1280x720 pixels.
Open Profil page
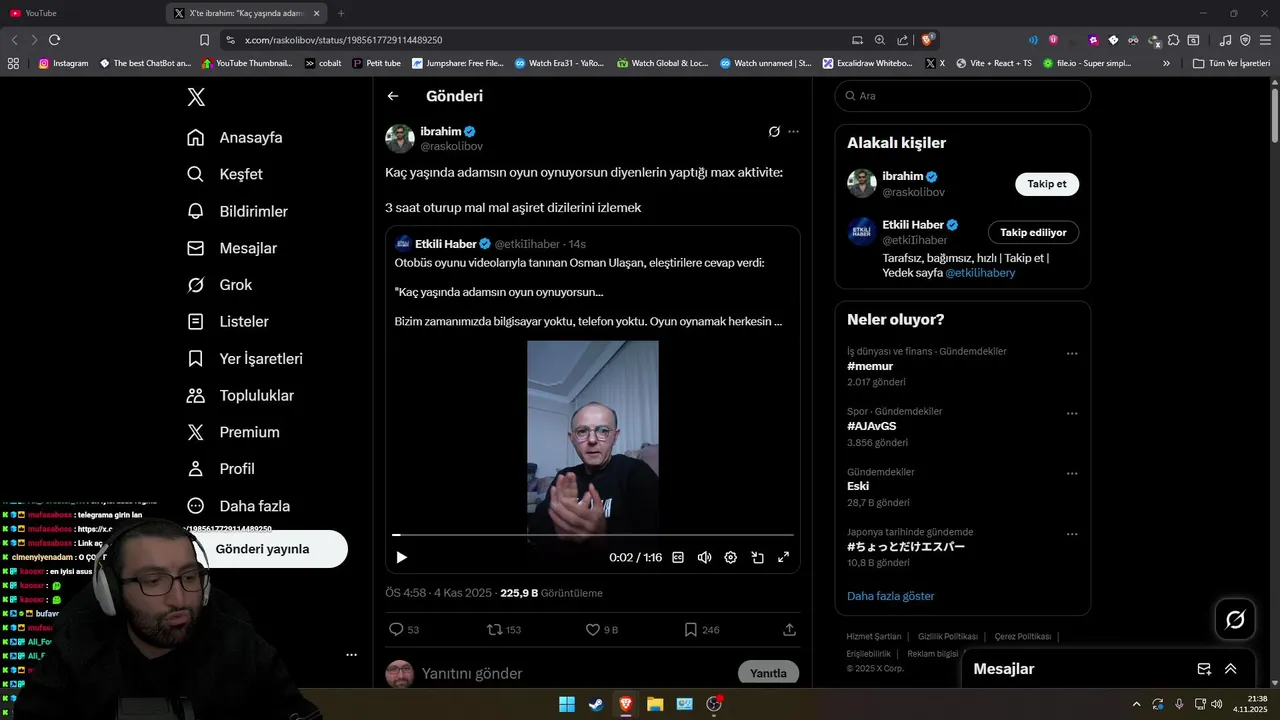point(221,469)
